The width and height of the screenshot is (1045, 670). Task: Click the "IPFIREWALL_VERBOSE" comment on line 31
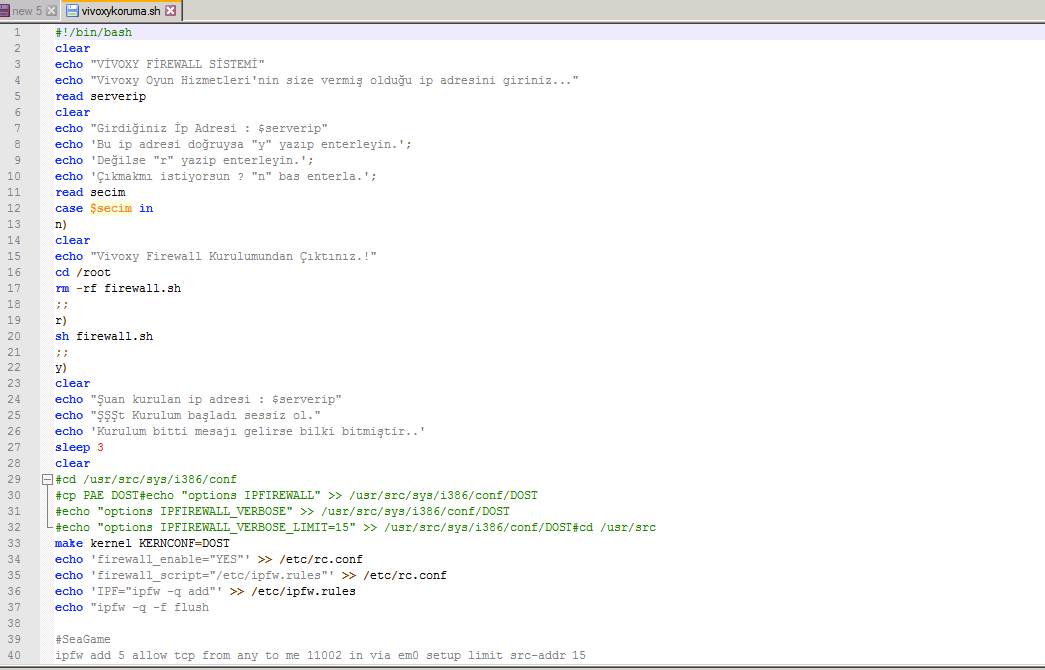pos(283,512)
